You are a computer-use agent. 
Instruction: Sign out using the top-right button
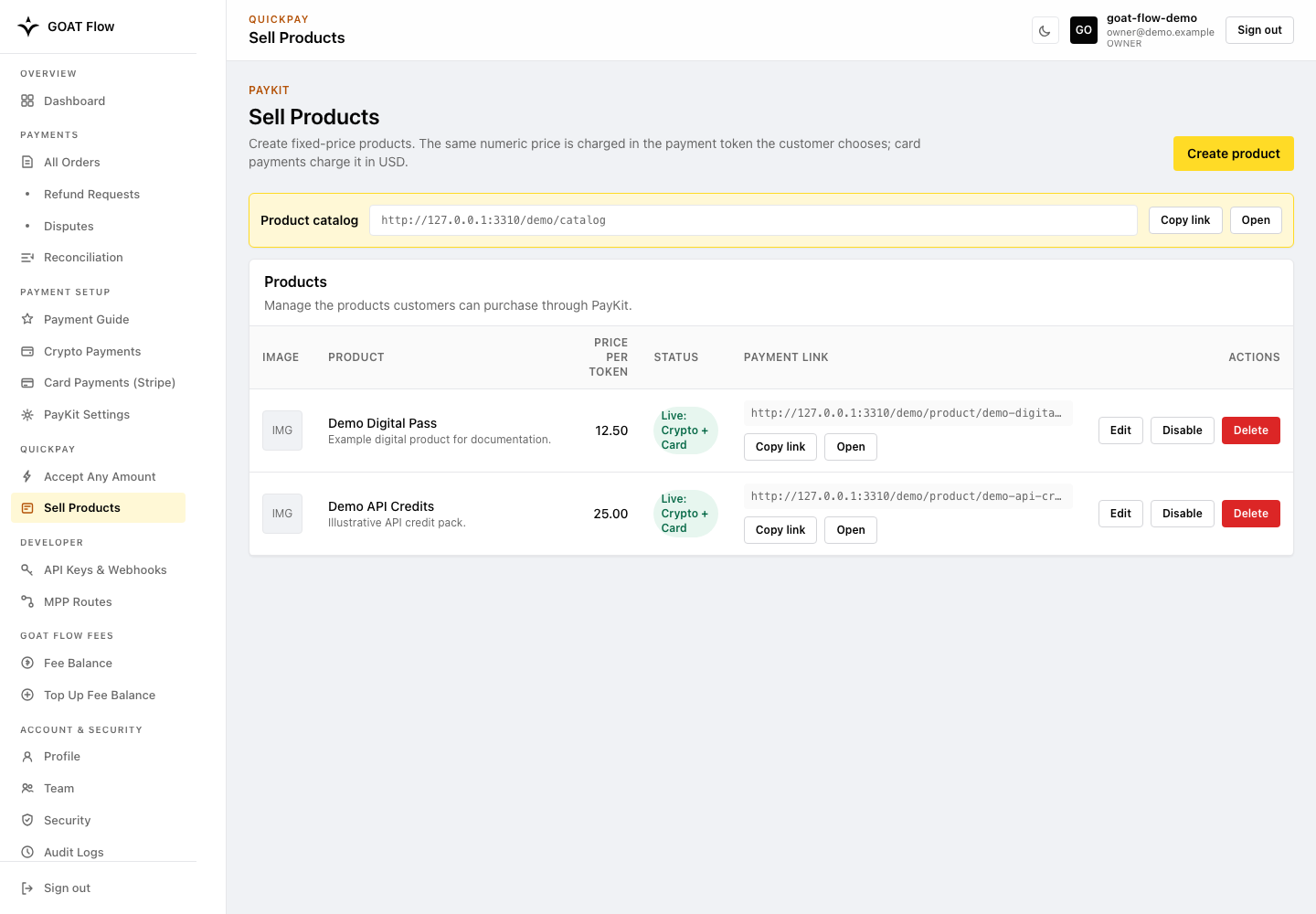1259,30
